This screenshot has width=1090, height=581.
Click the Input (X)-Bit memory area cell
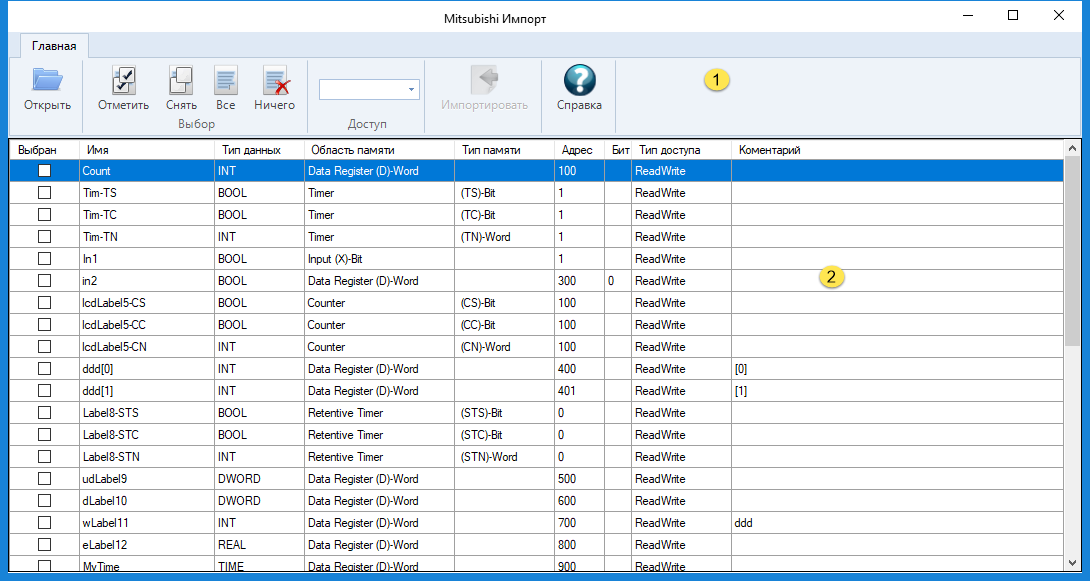pyautogui.click(x=380, y=259)
